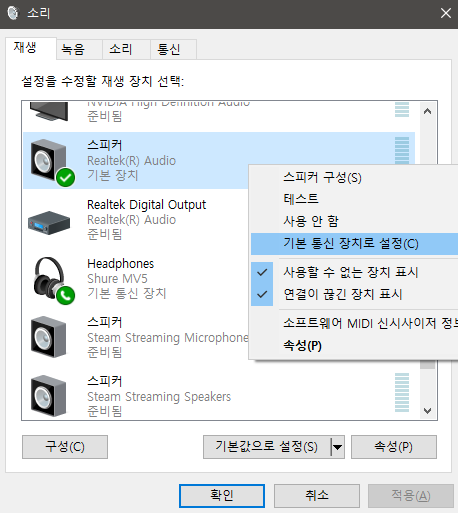The image size is (458, 513).
Task: Click the Shure MV5 label
Action: [117, 279]
